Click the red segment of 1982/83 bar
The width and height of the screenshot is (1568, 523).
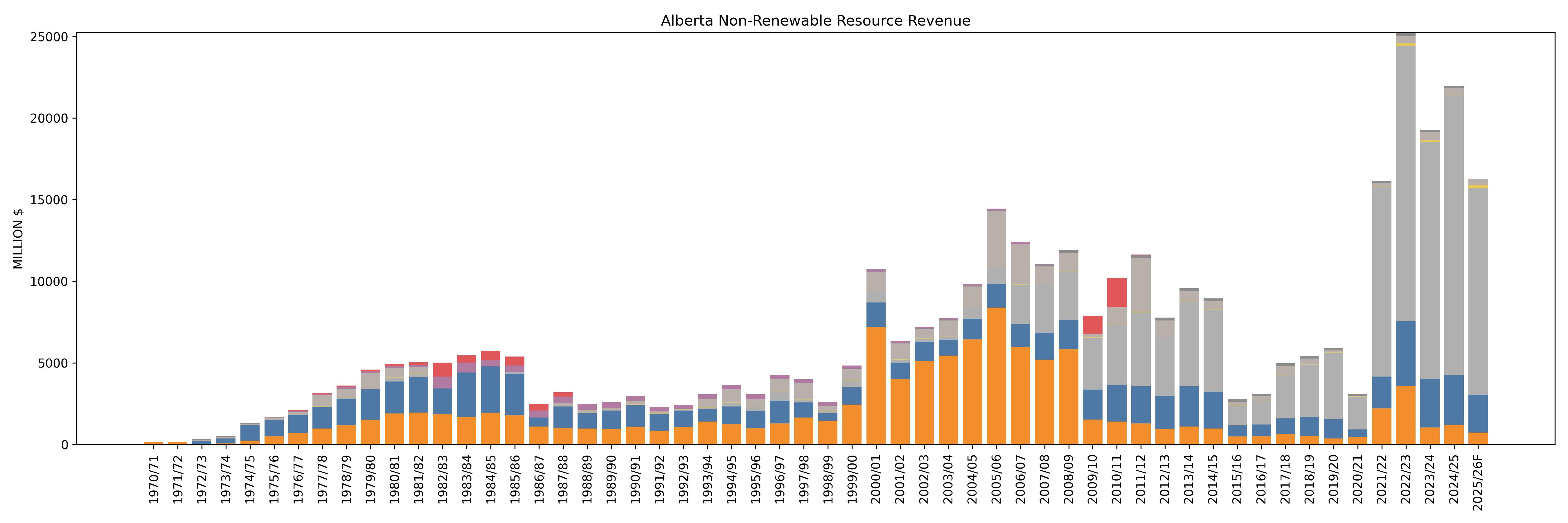tap(443, 369)
